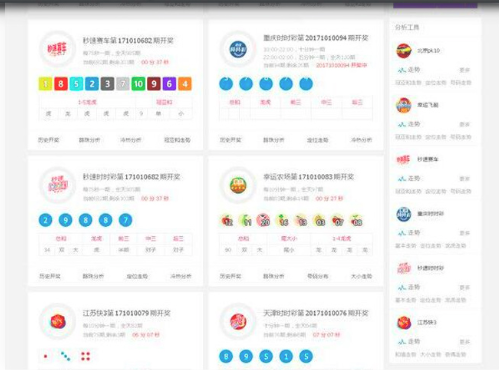Open 定位走势 in the 秒速时时彩 card
This screenshot has width=499, height=370.
coord(137,276)
